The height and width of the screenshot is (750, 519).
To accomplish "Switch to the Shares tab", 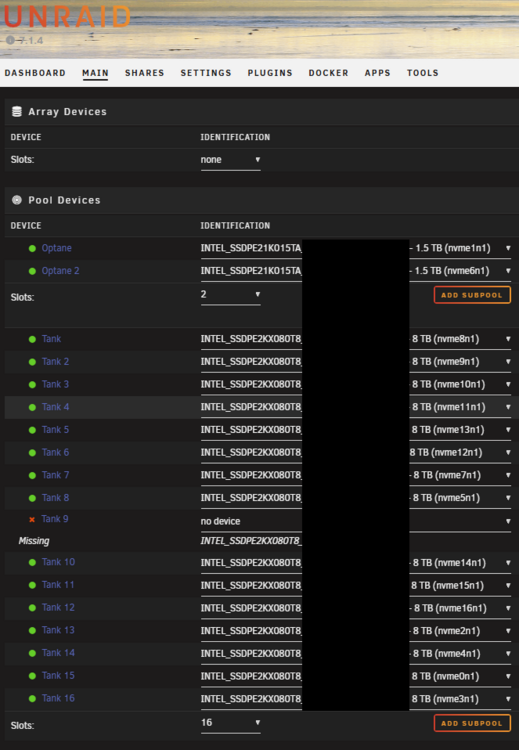I will [144, 73].
